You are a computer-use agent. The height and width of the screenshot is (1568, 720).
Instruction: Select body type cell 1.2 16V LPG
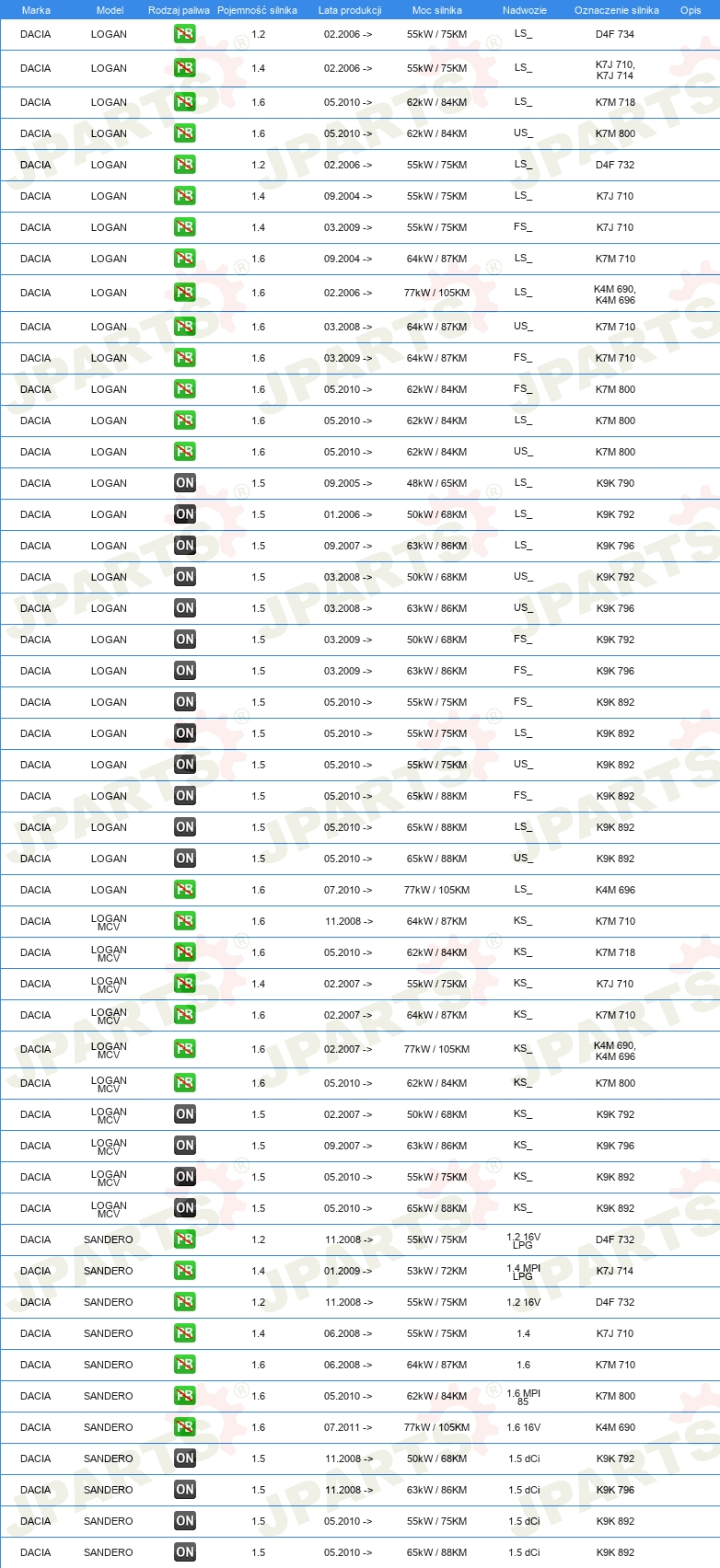(x=524, y=1239)
